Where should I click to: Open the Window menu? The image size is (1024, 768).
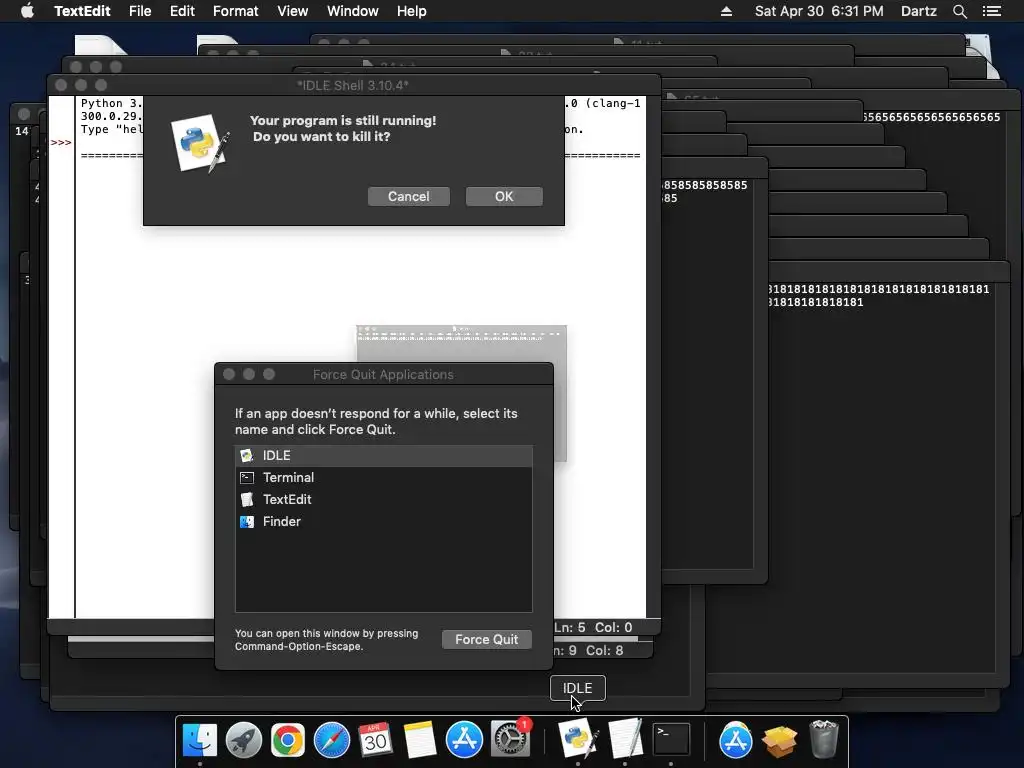point(353,11)
